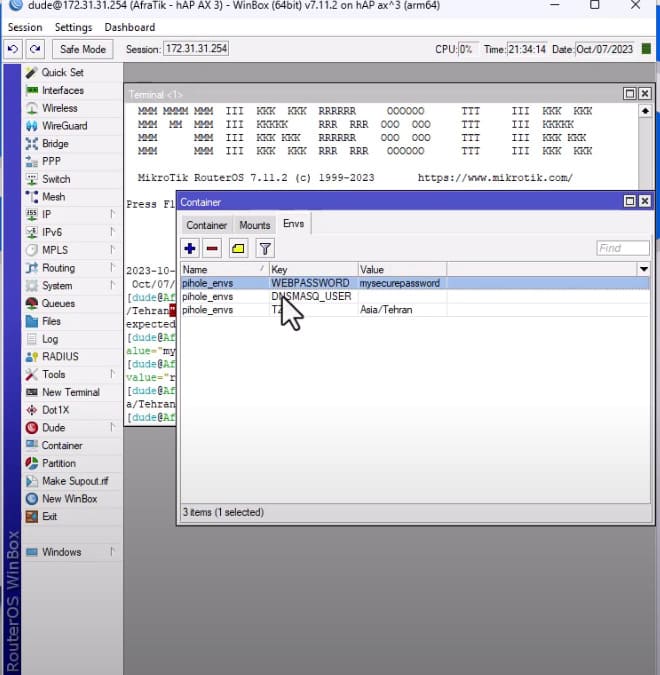Maximize the Terminal window
Image resolution: width=660 pixels, height=675 pixels.
[630, 93]
